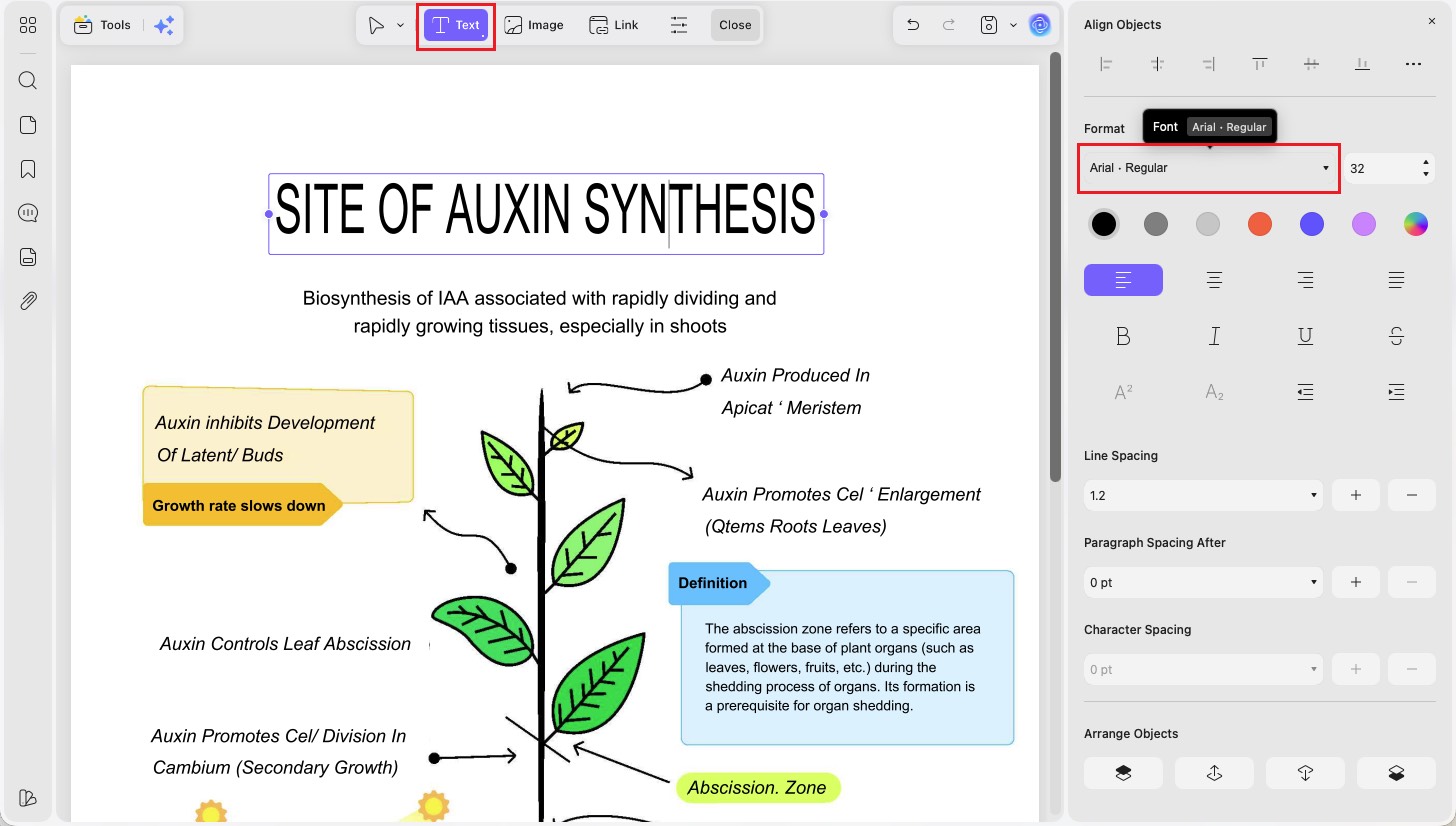Click the AI assistant sparkle icon
Screen dimensions: 1456x826
[163, 25]
